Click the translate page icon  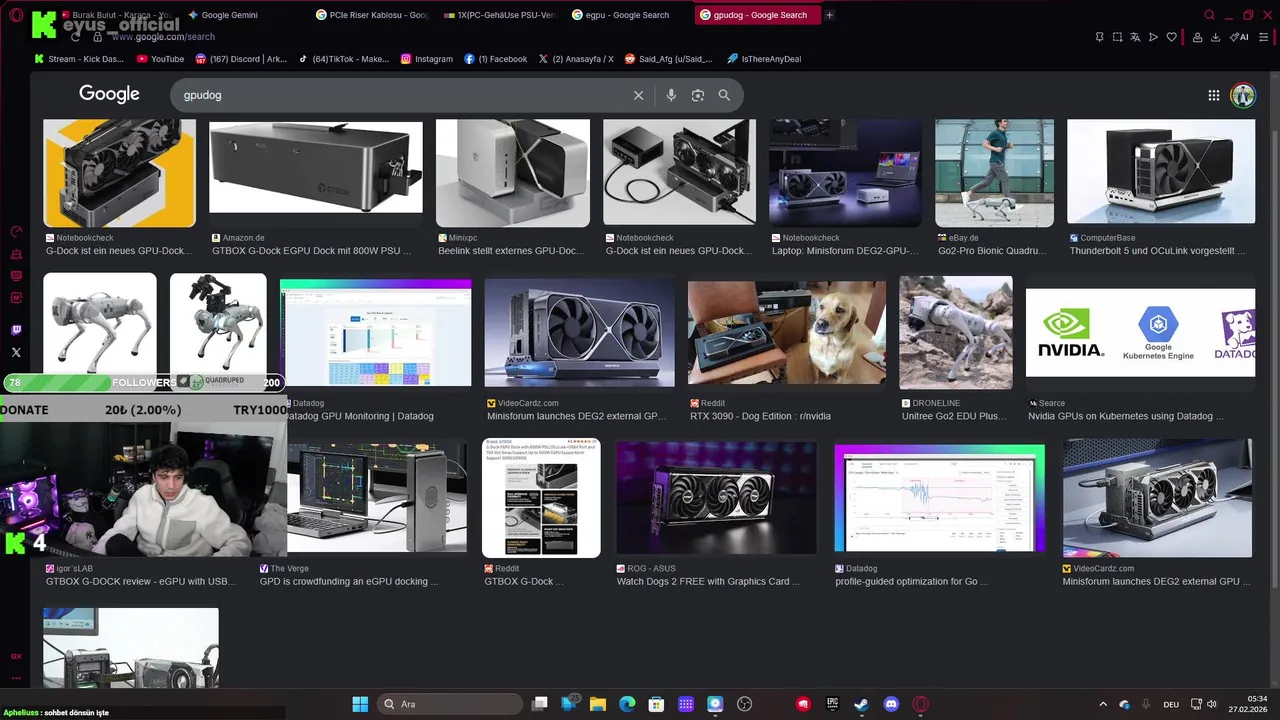(x=1135, y=37)
